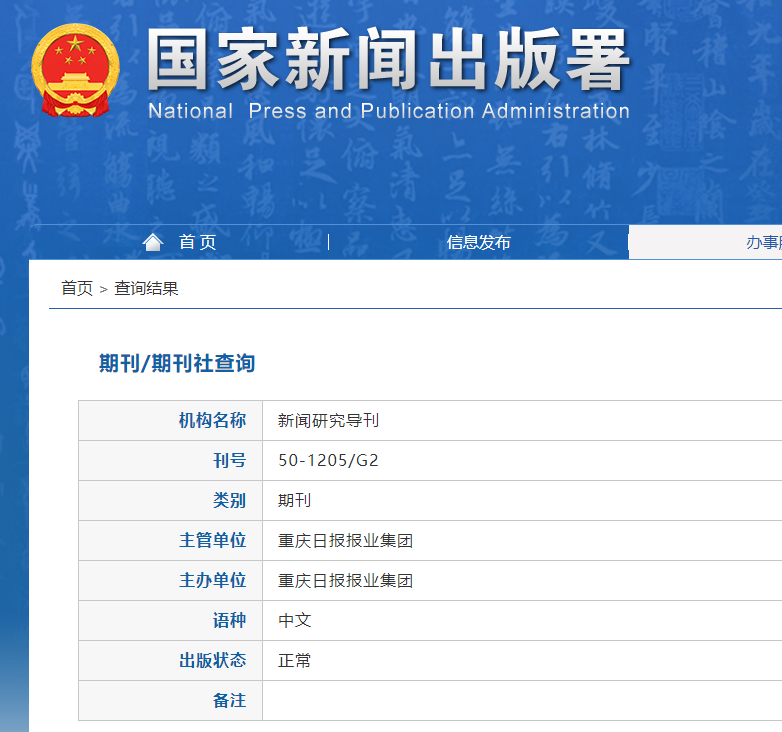This screenshot has height=732, width=782.
Task: Click the 出版状态 value 正常
Action: 295,661
